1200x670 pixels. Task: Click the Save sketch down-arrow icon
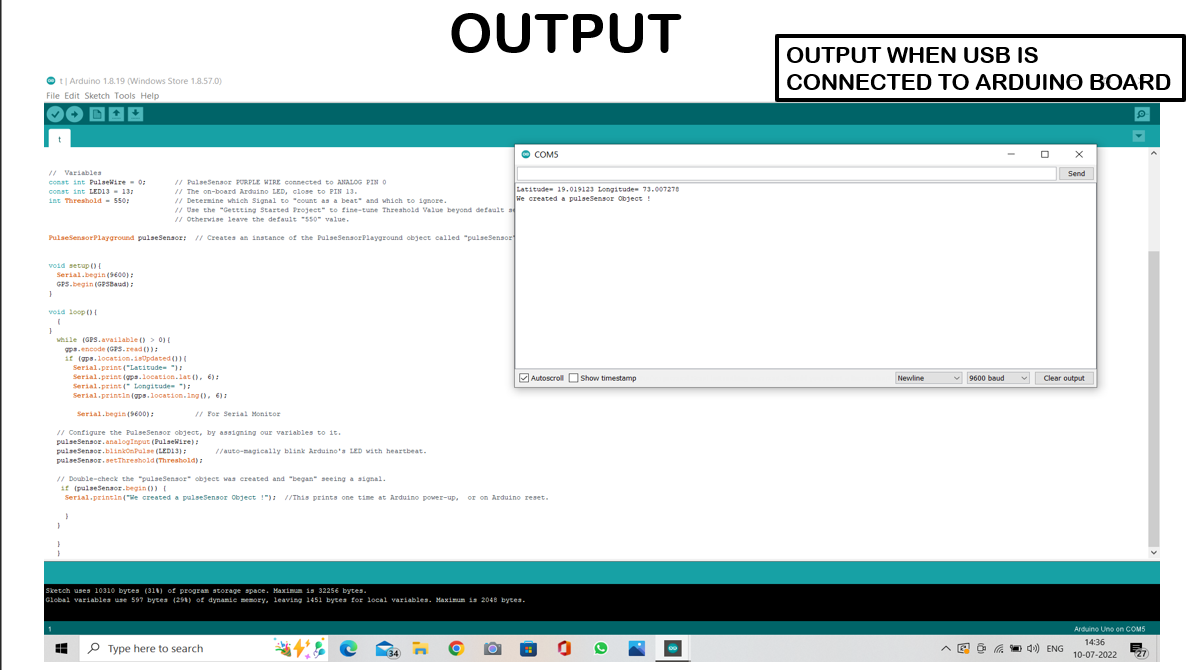pos(135,114)
